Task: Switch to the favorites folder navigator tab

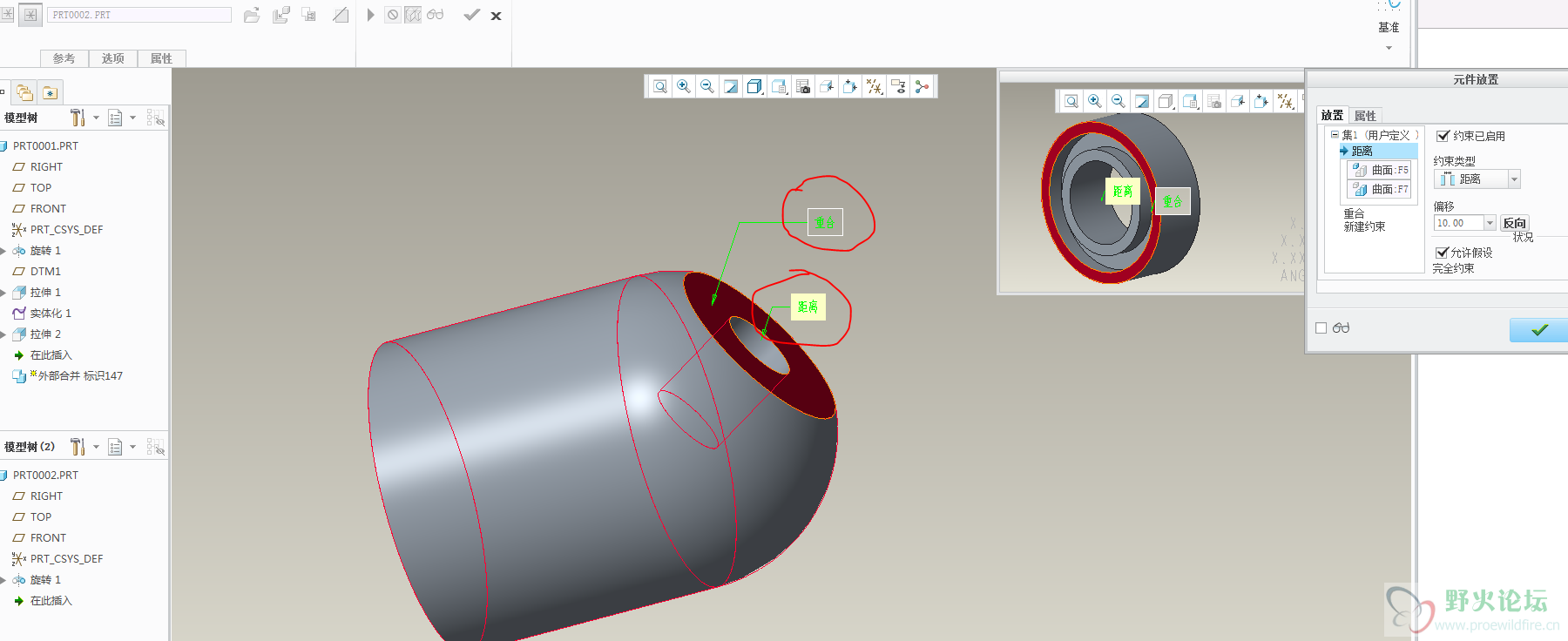Action: [50, 92]
